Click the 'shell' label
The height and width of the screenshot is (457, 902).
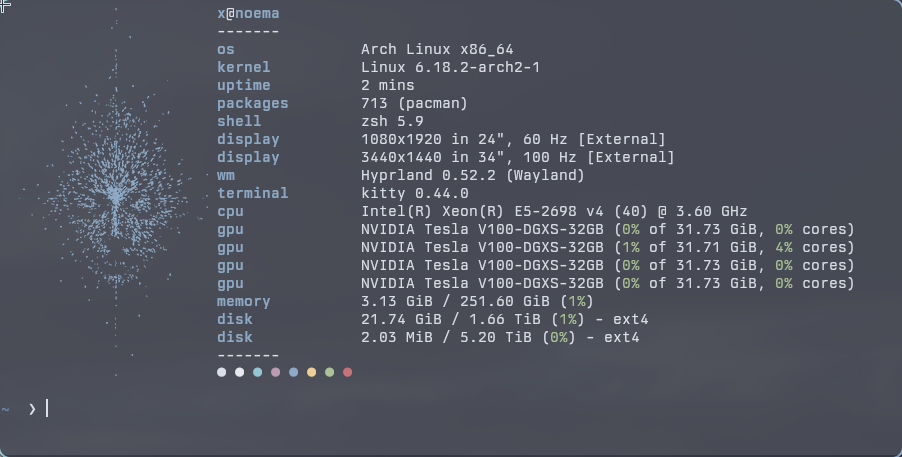(239, 121)
